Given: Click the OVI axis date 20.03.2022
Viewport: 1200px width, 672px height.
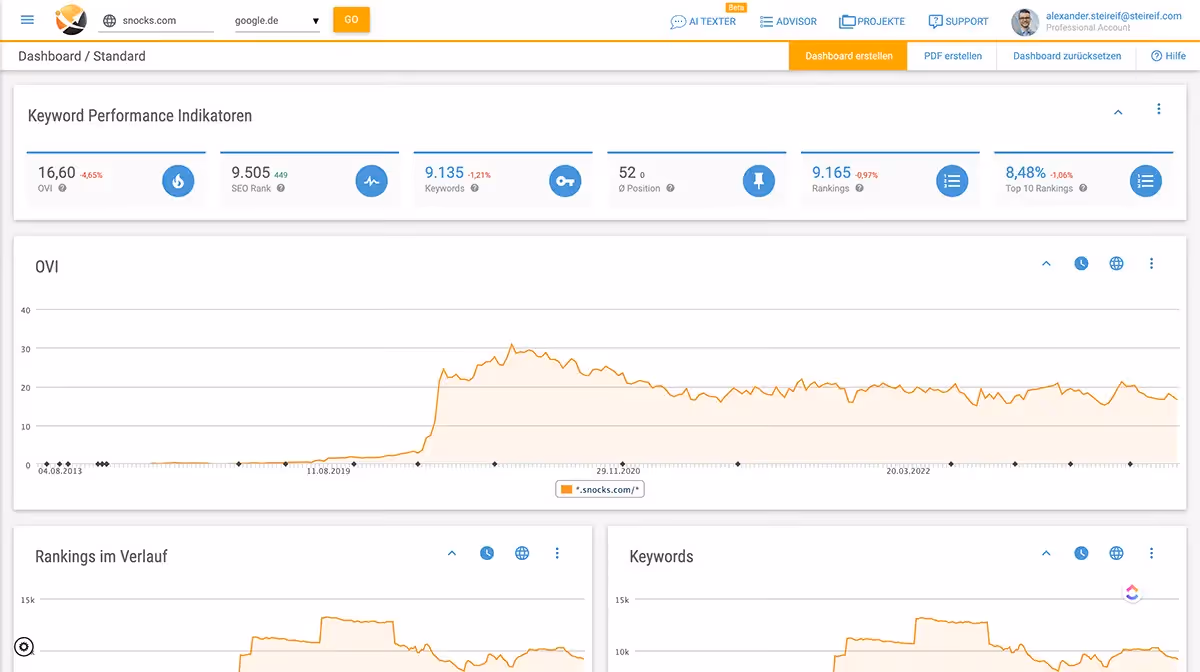Looking at the screenshot, I should (908, 471).
